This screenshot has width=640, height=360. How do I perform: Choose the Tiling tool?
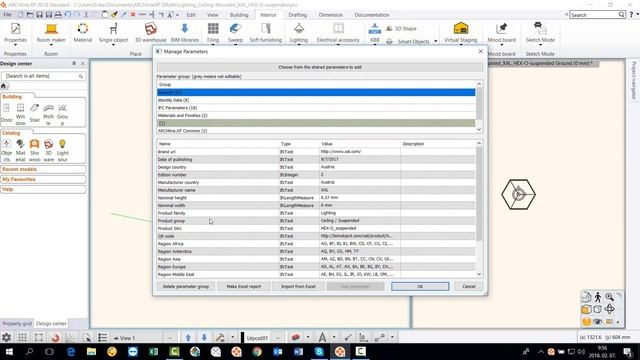coord(213,33)
